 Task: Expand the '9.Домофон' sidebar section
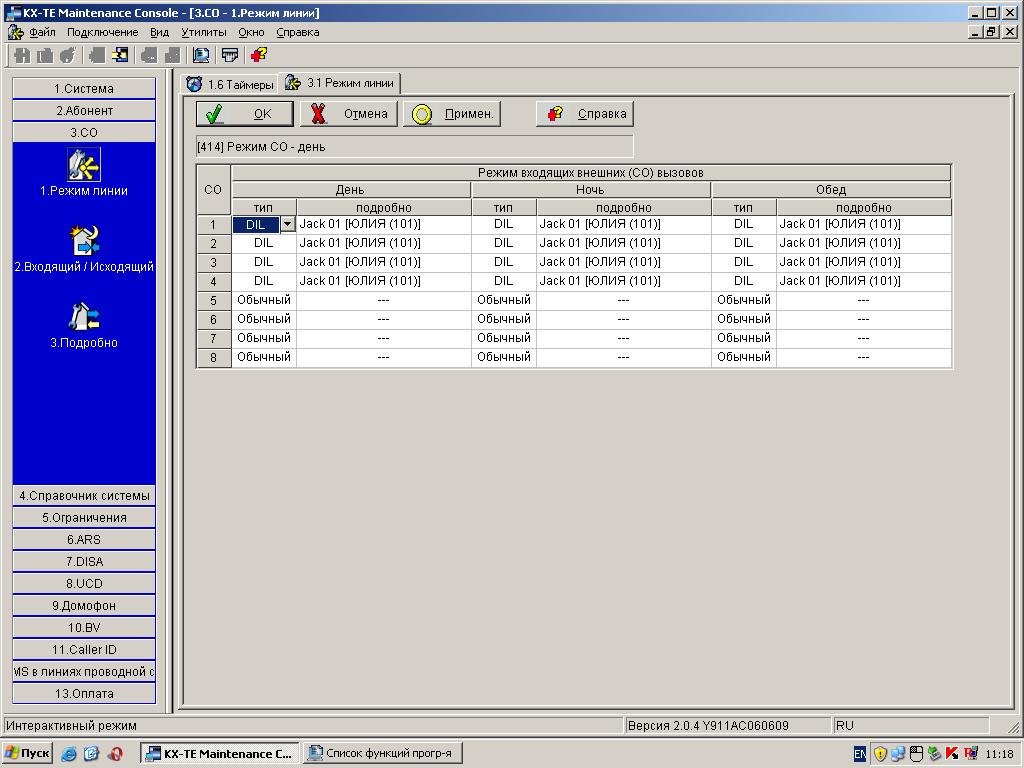point(84,605)
